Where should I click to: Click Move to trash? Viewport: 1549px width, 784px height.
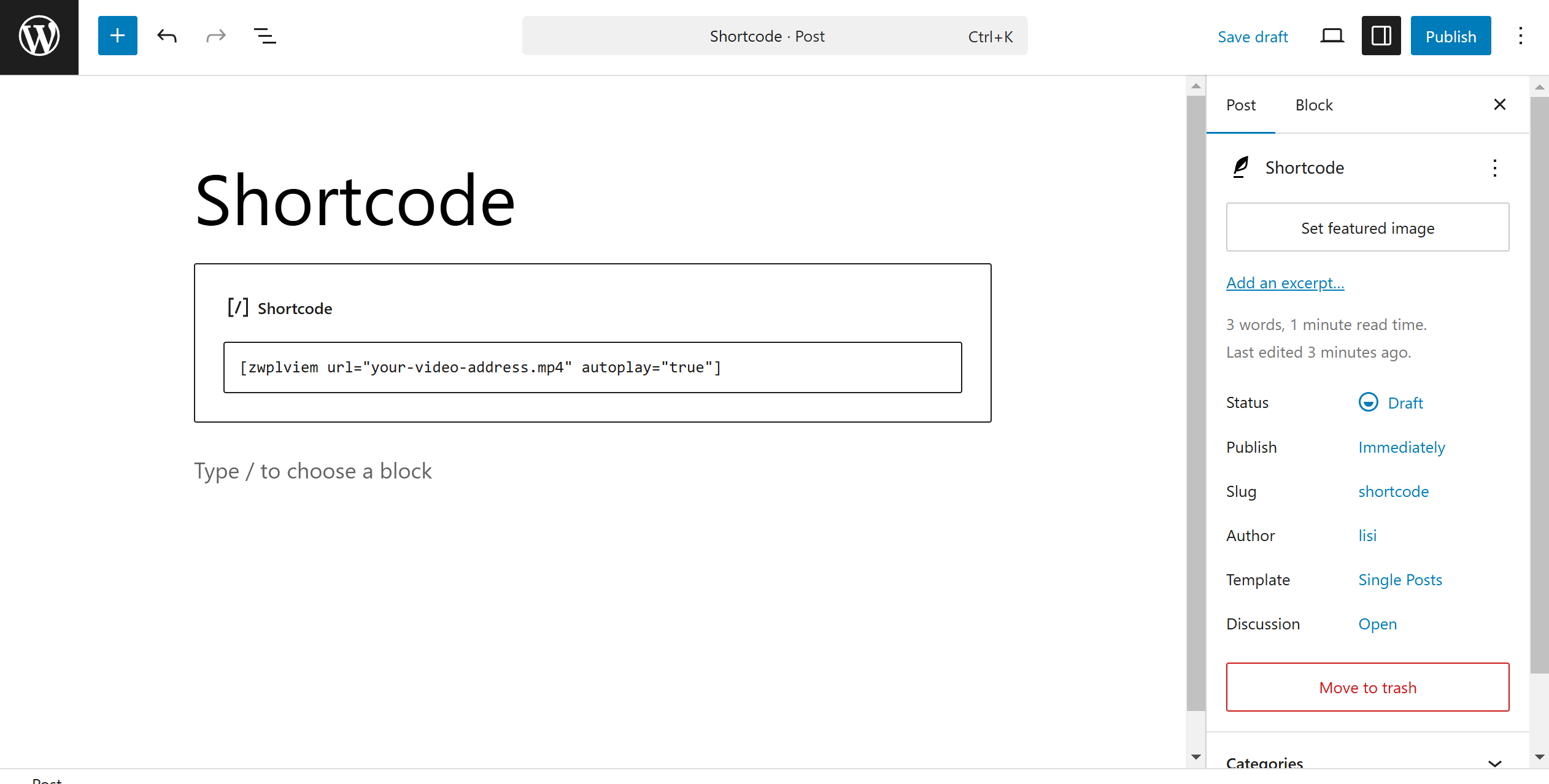[1367, 687]
